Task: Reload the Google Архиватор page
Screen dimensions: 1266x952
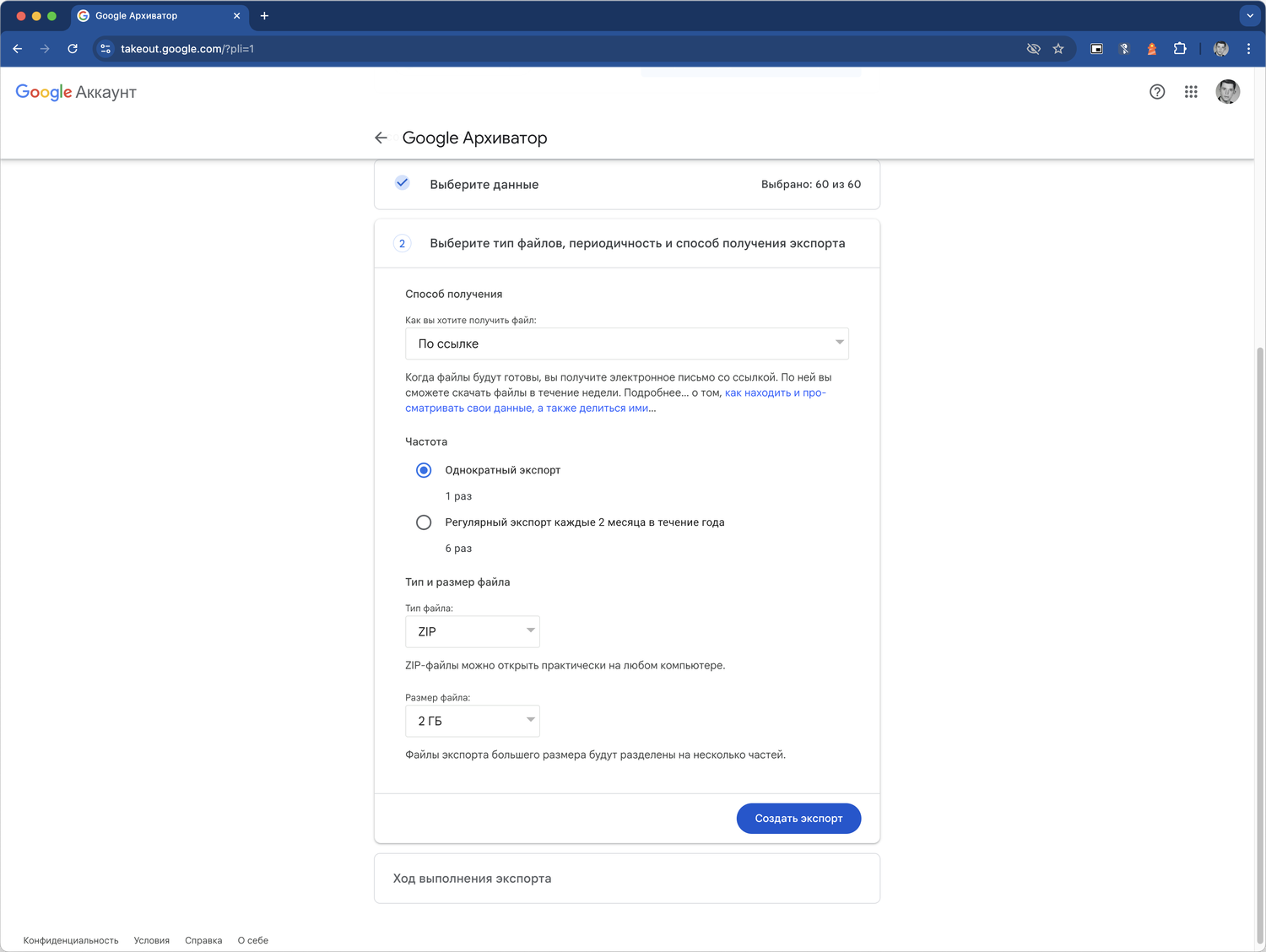Action: pyautogui.click(x=73, y=49)
